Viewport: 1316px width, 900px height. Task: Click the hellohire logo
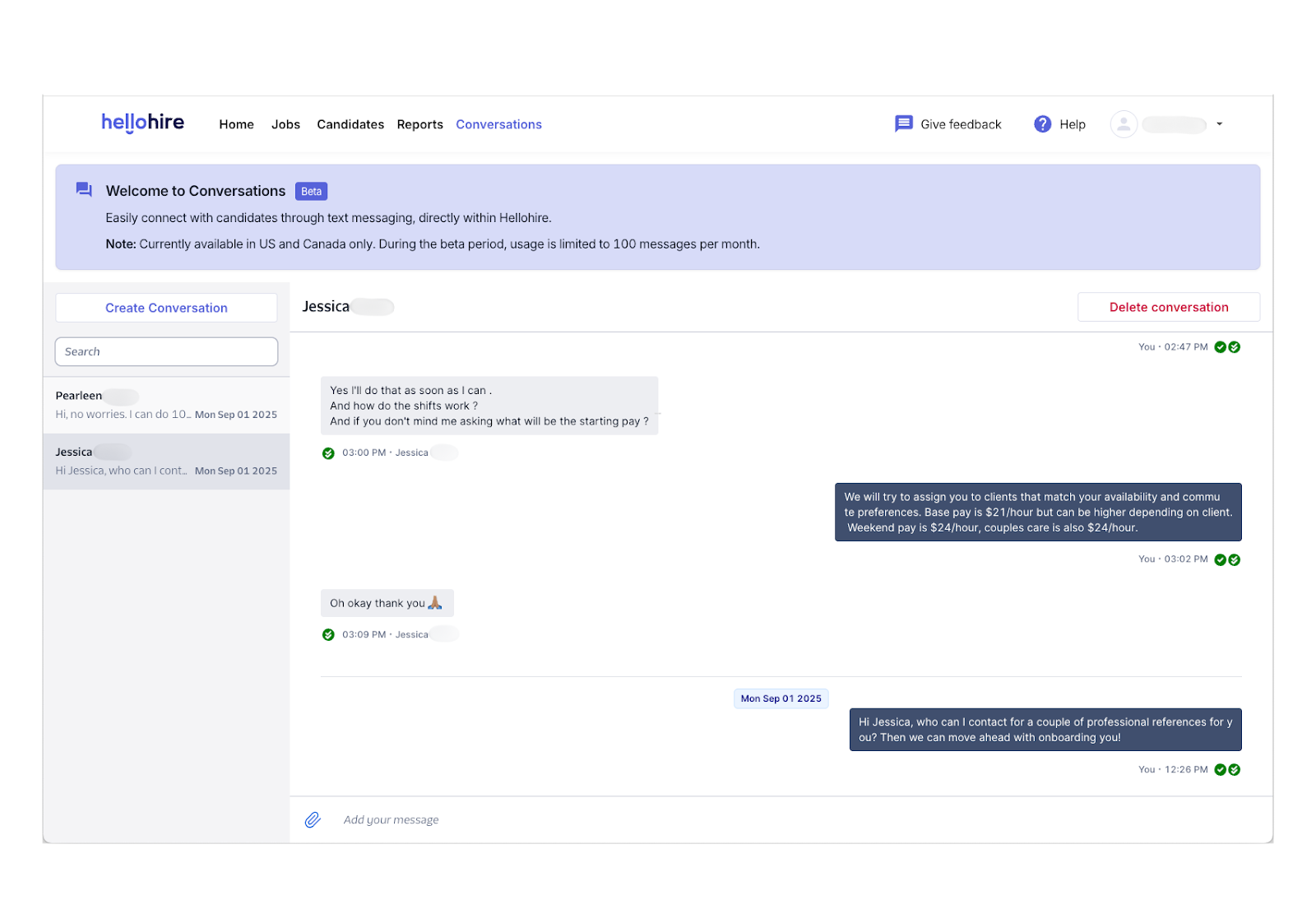[142, 123]
